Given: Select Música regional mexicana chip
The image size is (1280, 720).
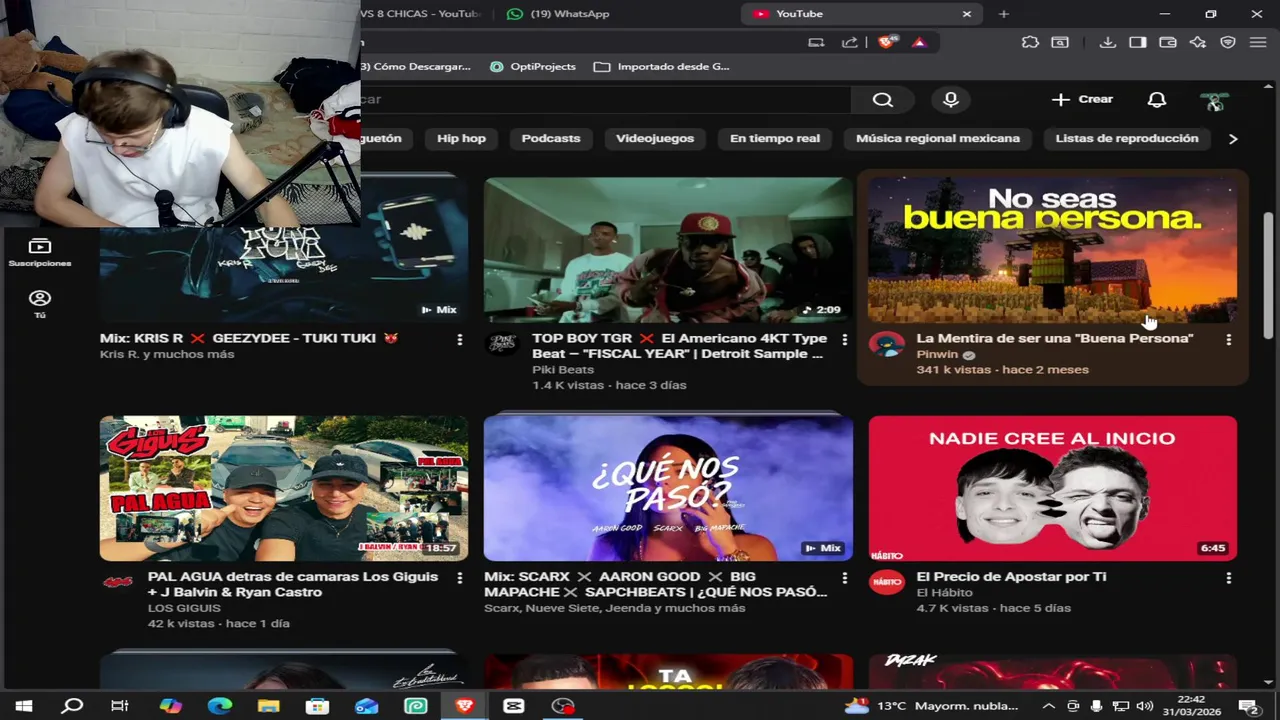Looking at the screenshot, I should [938, 138].
